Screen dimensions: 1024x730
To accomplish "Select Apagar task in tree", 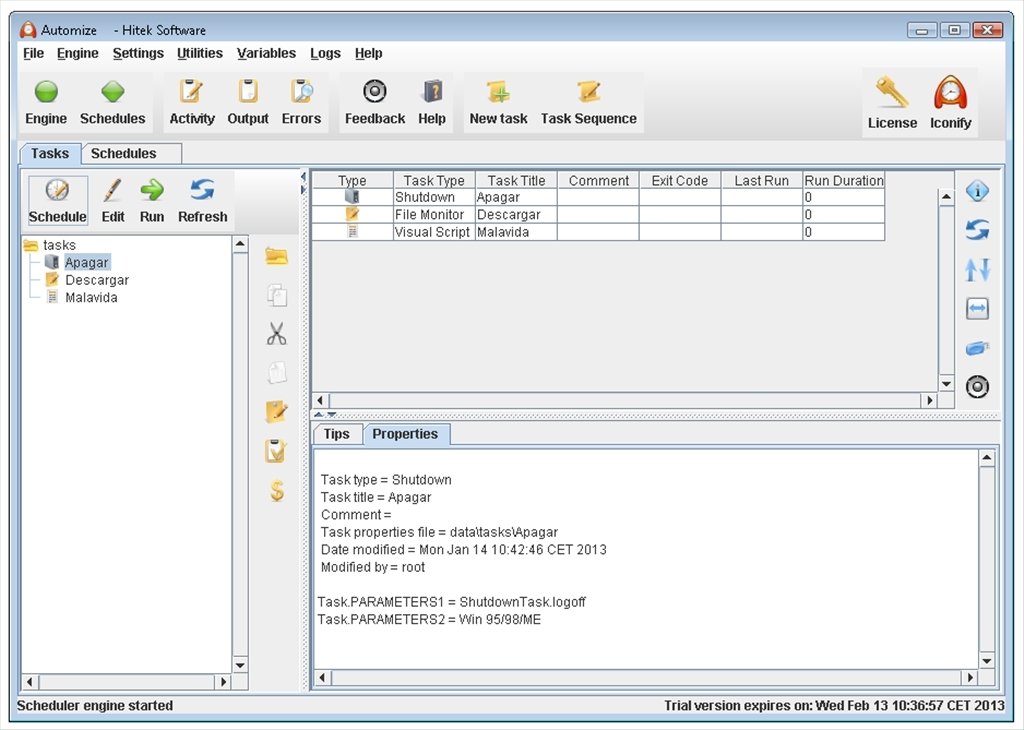I will pos(86,262).
